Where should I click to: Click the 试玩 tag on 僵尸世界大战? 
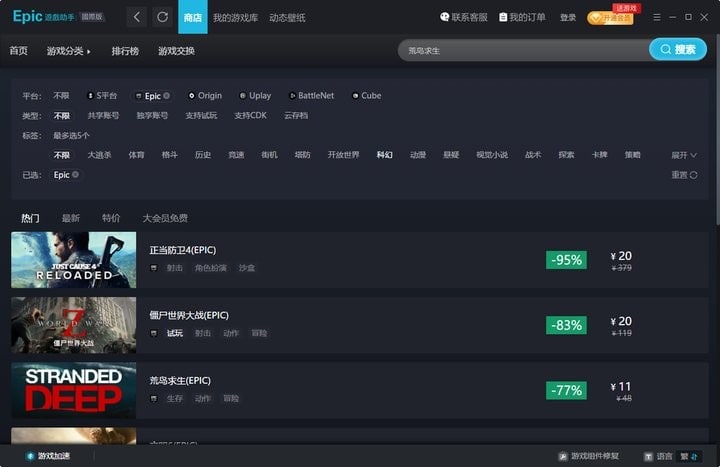(174, 333)
